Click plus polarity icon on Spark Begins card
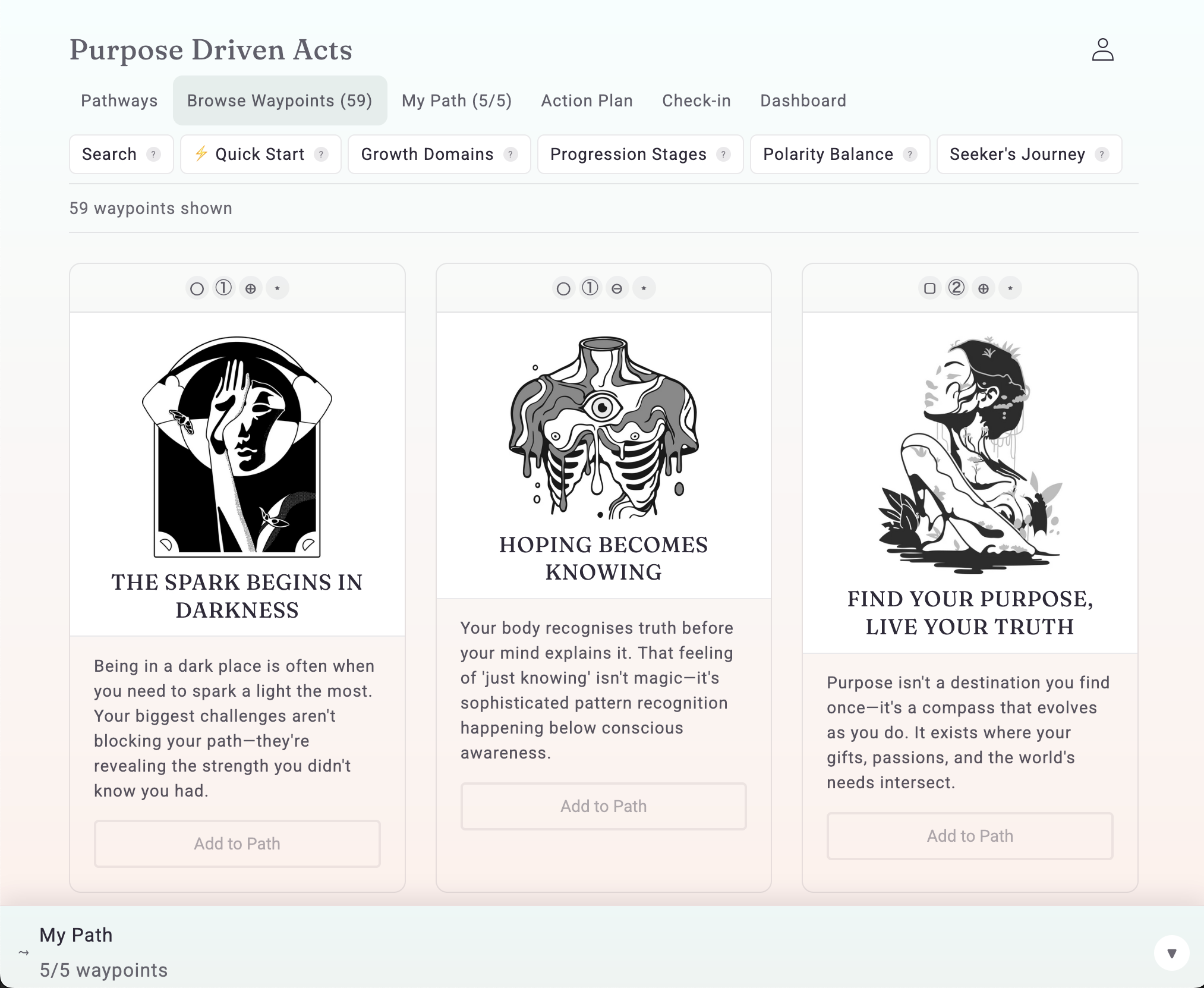 click(x=251, y=289)
